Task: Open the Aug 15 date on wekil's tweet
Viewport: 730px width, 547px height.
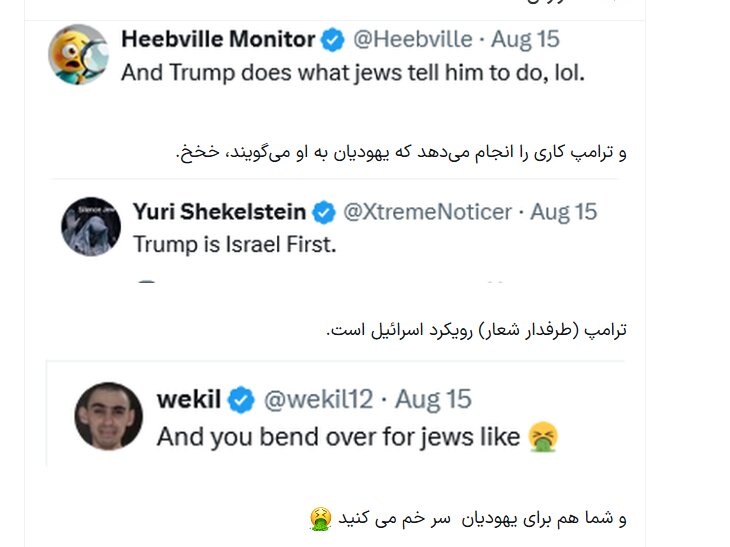Action: click(433, 400)
